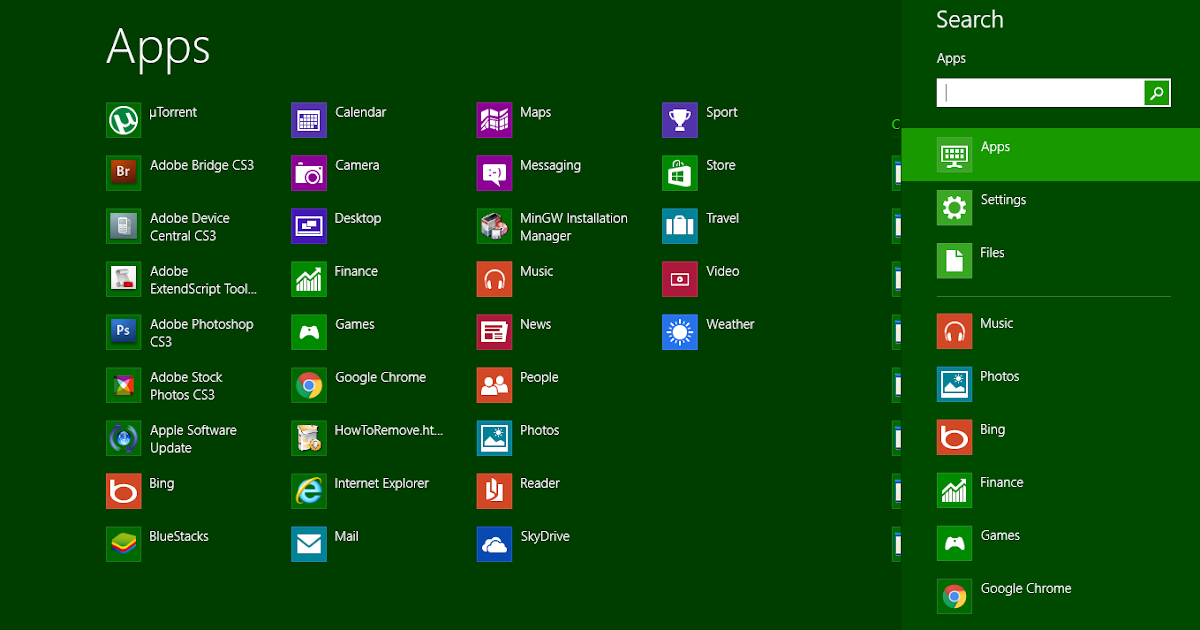Choose Bing in Search pane
The image size is (1200, 630).
[x=1050, y=437]
